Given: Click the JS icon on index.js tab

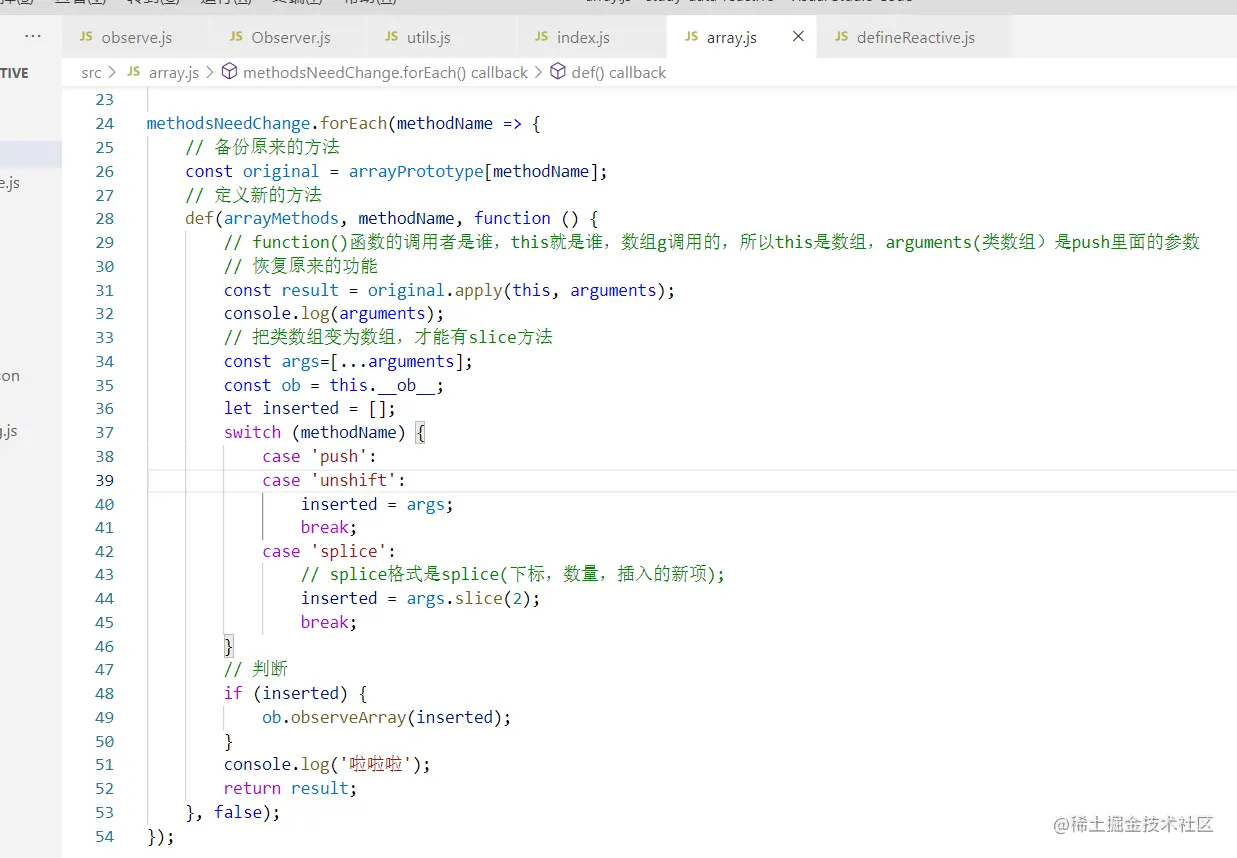Looking at the screenshot, I should [x=541, y=37].
